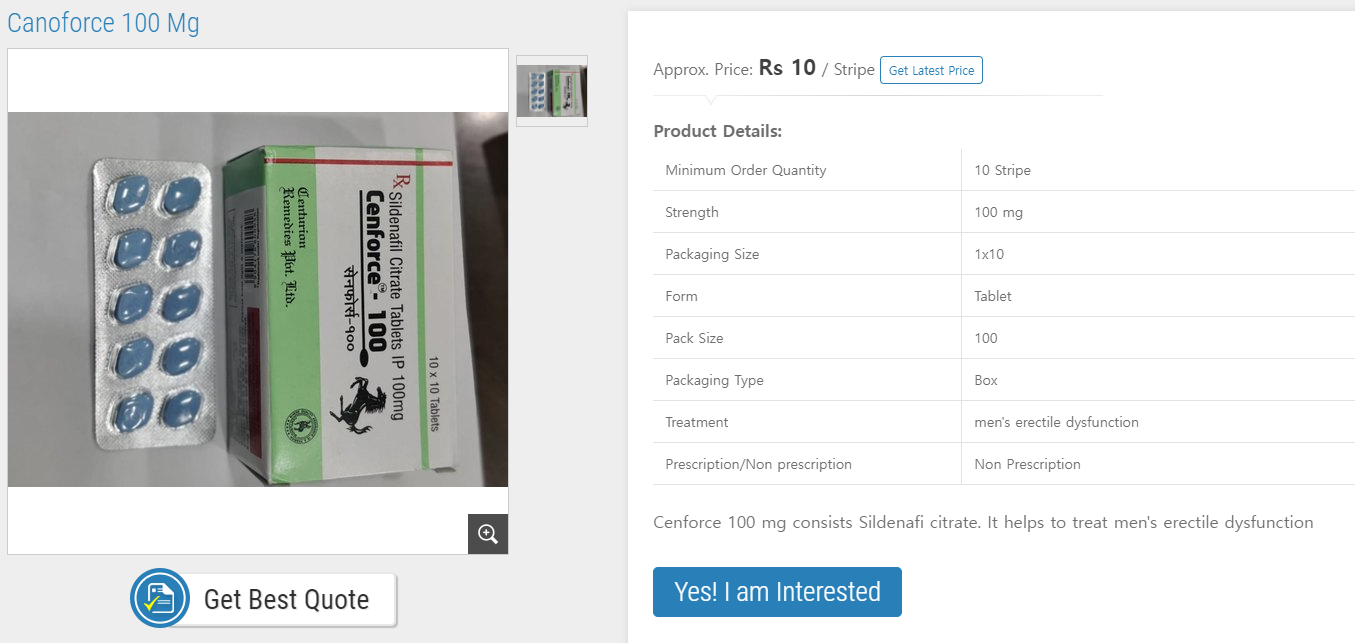
Task: Select the Tablet form value
Action: 993,296
